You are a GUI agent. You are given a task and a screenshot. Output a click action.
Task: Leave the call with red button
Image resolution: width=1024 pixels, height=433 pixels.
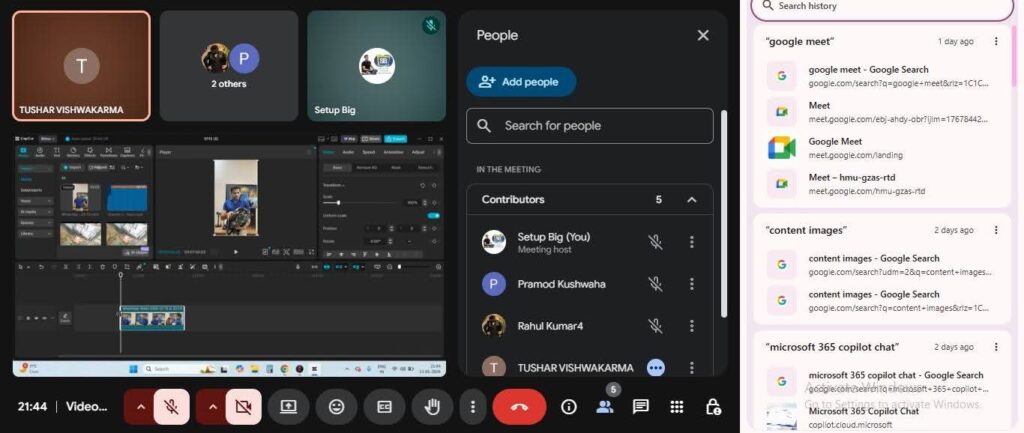tap(519, 407)
